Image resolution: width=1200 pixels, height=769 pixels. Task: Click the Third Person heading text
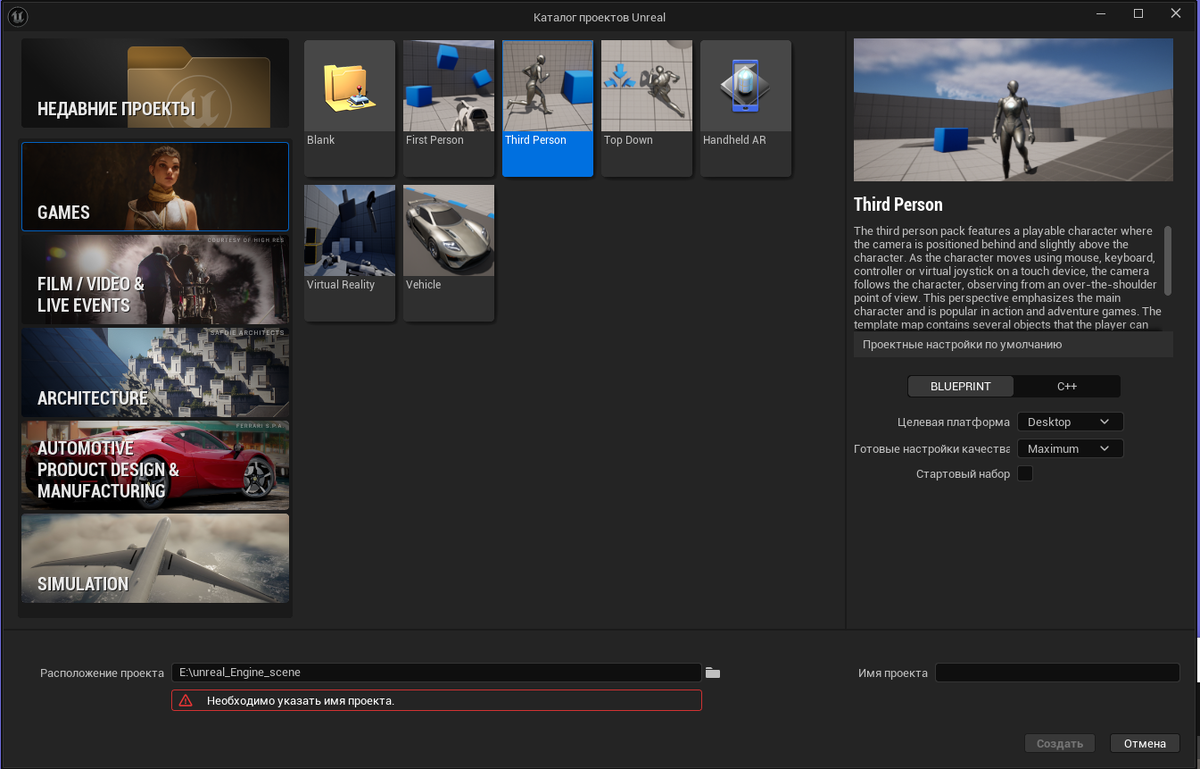898,204
